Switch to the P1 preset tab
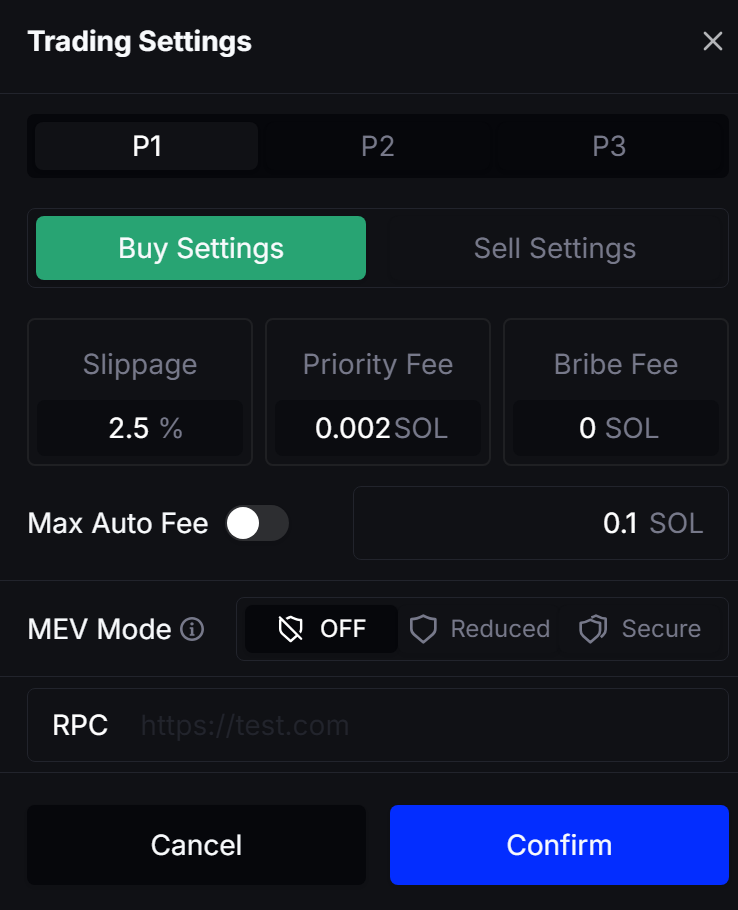Image resolution: width=738 pixels, height=910 pixels. click(147, 147)
